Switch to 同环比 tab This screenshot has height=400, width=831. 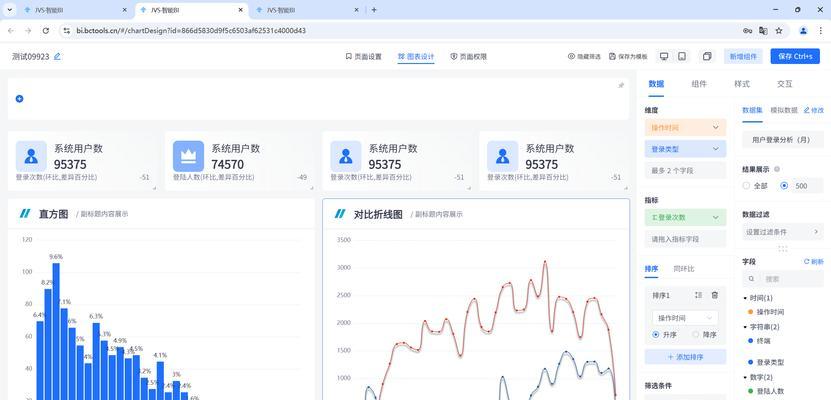click(x=683, y=269)
